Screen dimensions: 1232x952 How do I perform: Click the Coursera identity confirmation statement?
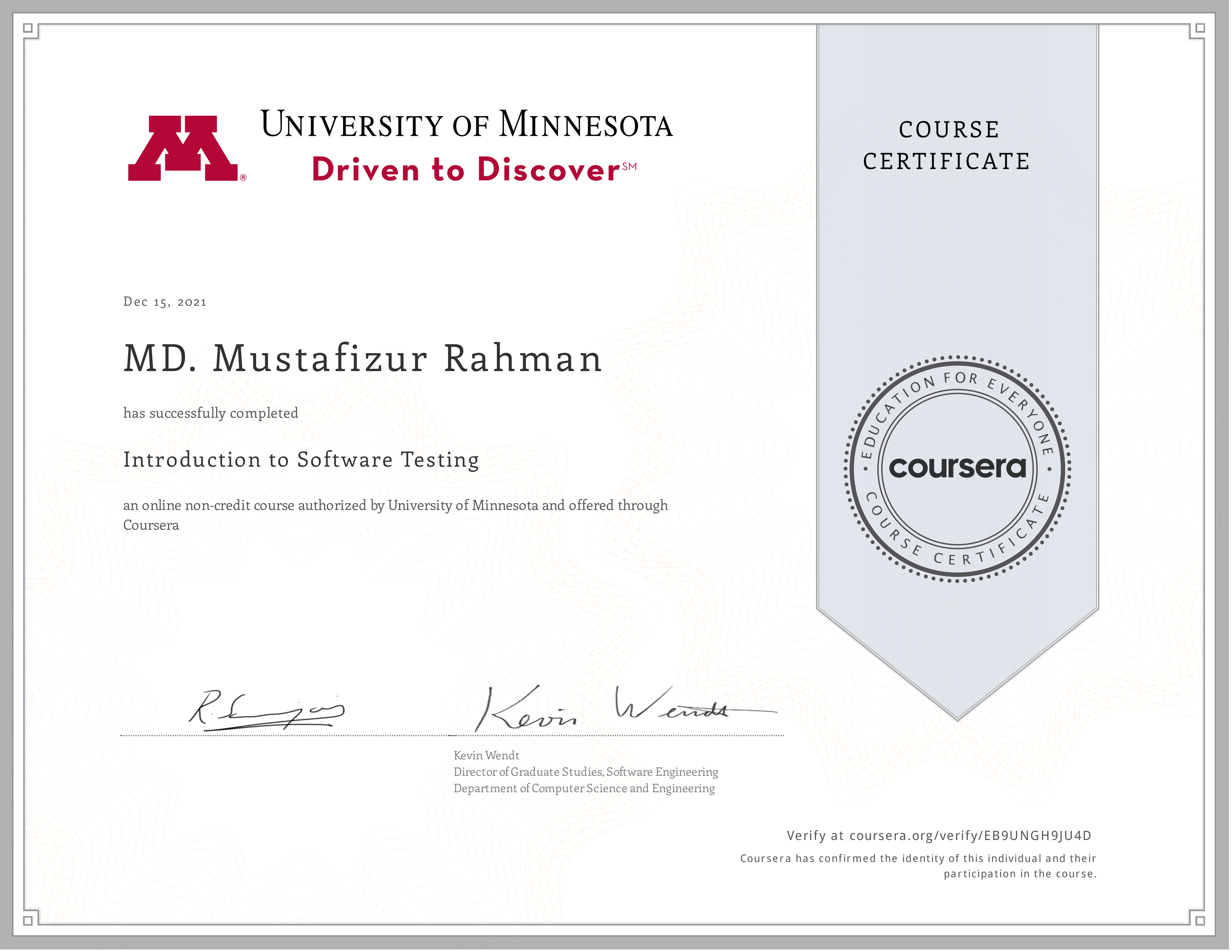(x=918, y=866)
